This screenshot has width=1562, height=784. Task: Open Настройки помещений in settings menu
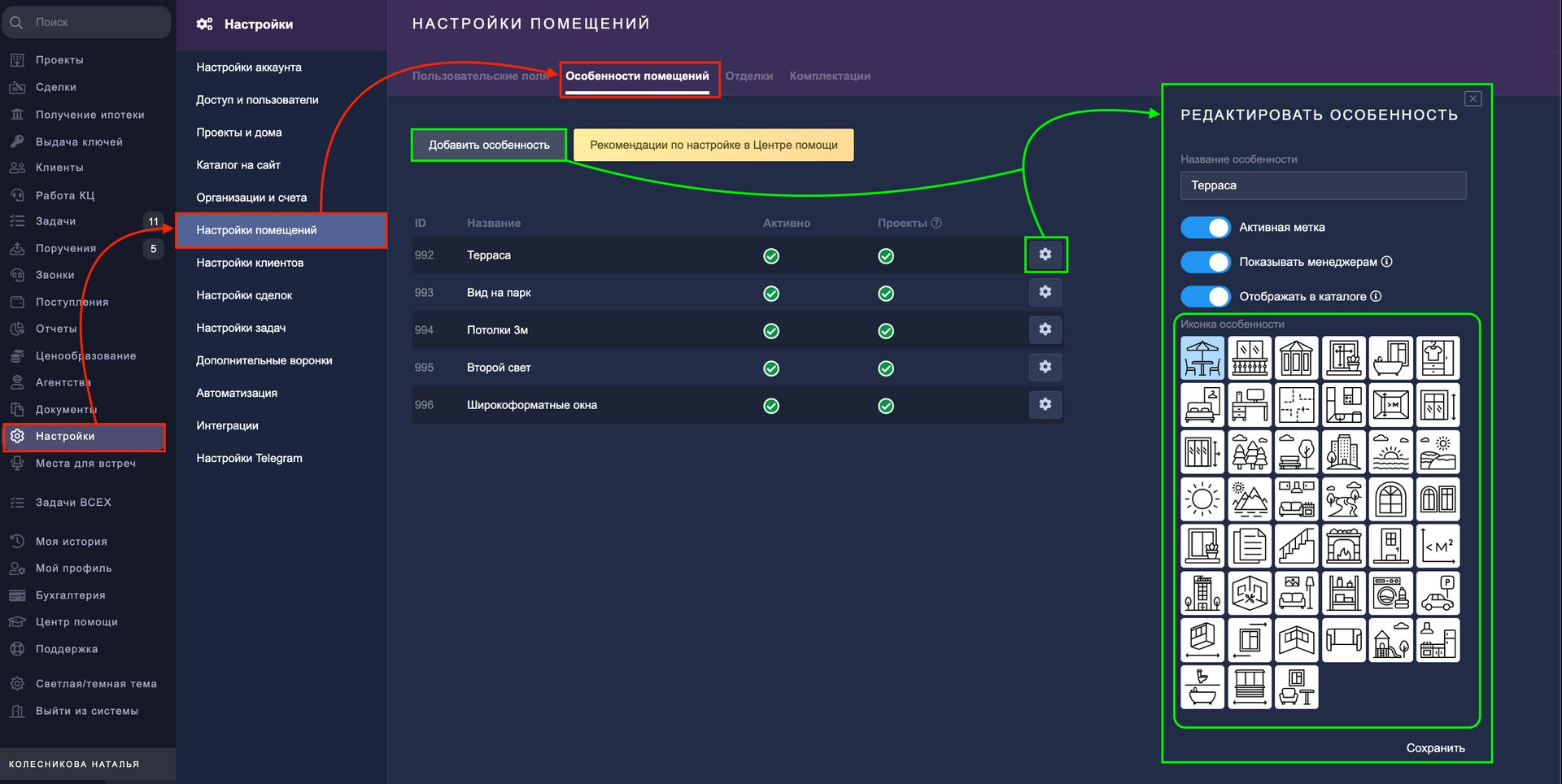point(281,230)
